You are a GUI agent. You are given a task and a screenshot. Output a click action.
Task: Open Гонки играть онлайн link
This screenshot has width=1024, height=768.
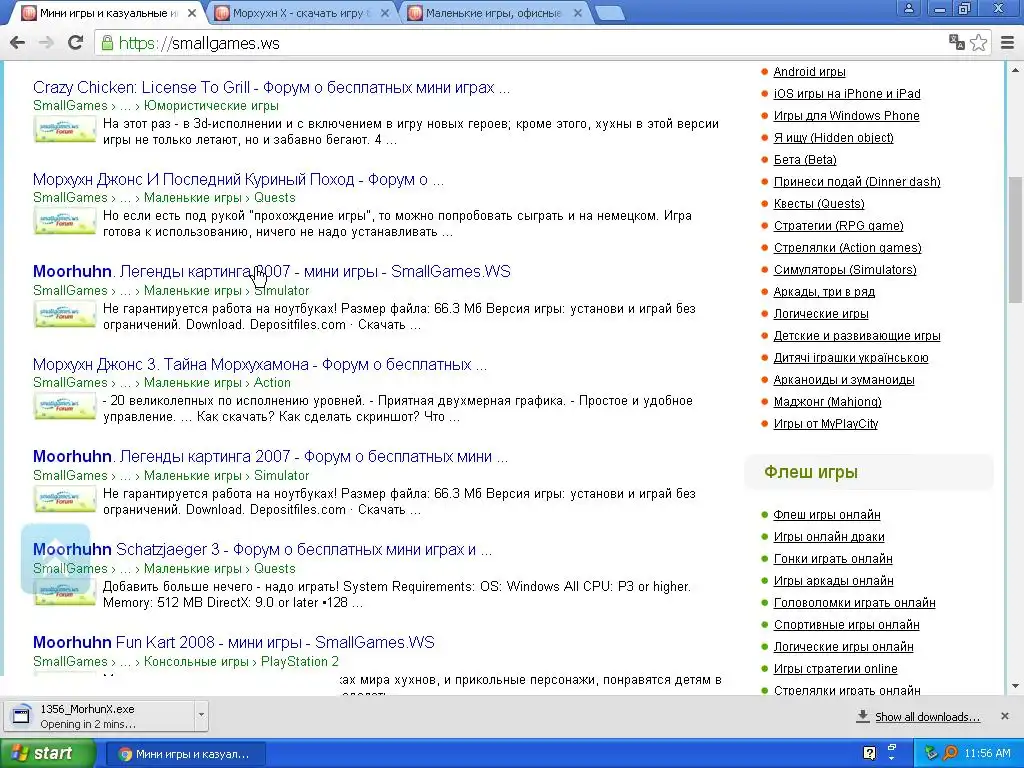coord(833,559)
